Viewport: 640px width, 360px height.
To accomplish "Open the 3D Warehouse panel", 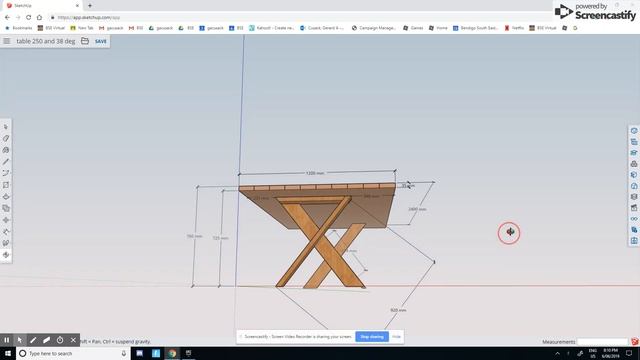I will pyautogui.click(x=634, y=164).
